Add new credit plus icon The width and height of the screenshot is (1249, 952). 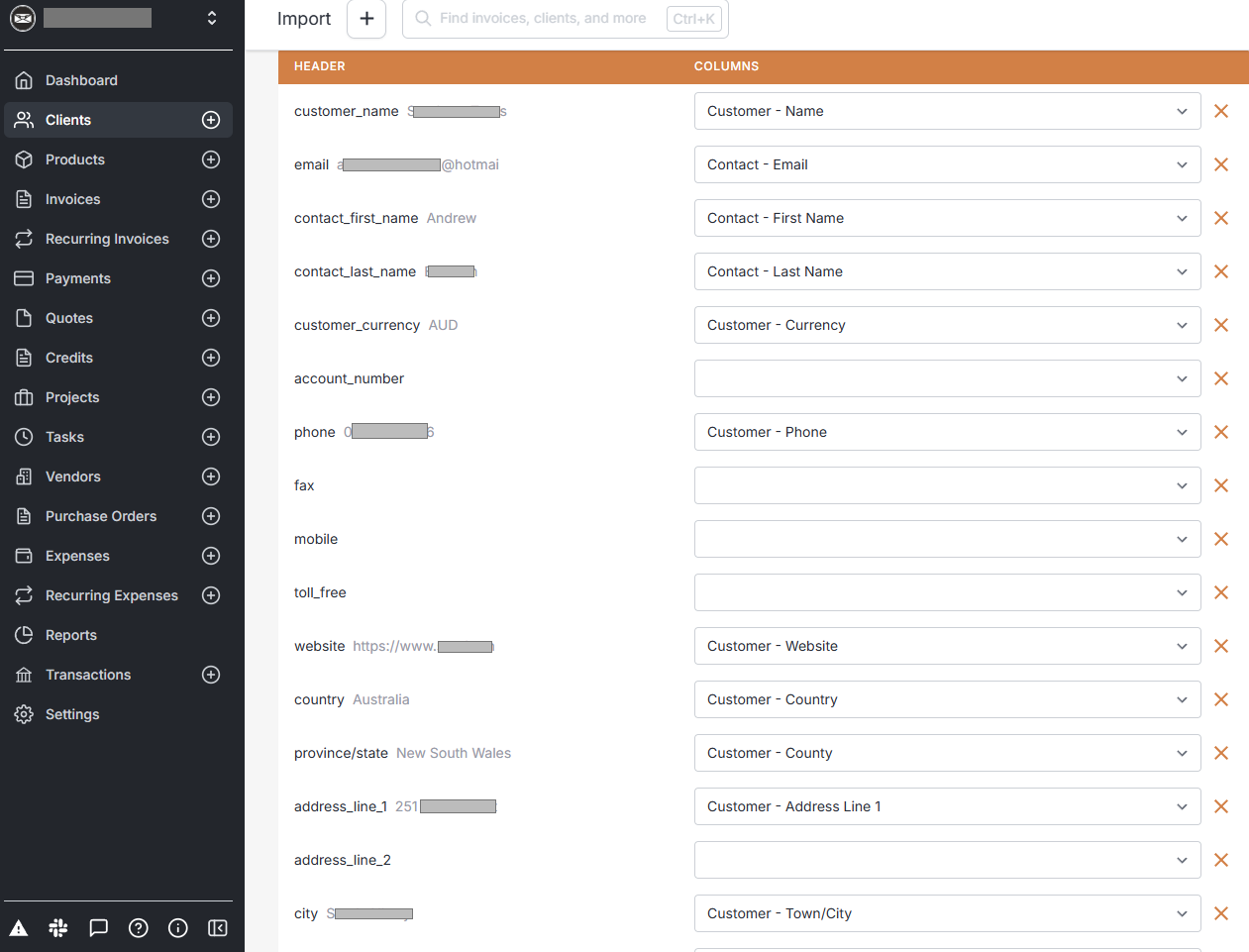point(211,358)
